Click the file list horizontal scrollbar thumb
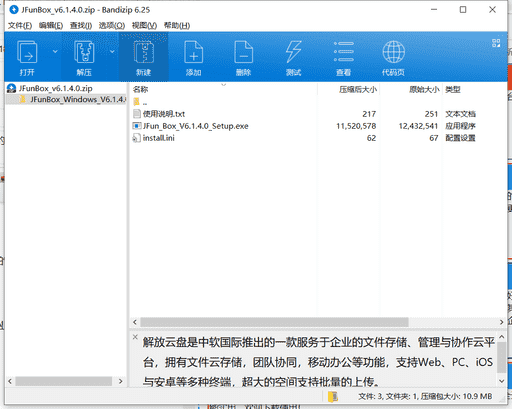 [274, 322]
